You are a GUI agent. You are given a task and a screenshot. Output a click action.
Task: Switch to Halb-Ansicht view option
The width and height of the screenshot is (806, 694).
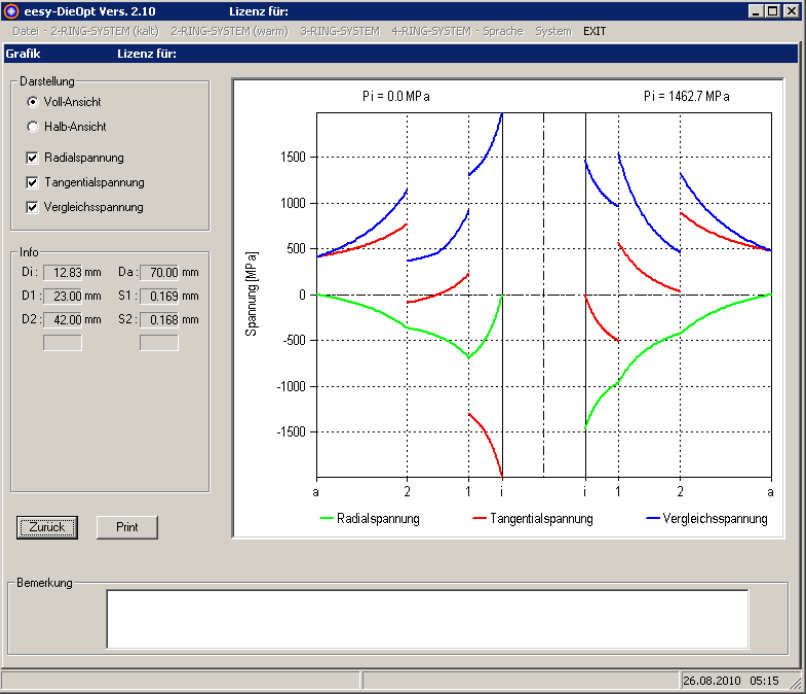pos(33,127)
